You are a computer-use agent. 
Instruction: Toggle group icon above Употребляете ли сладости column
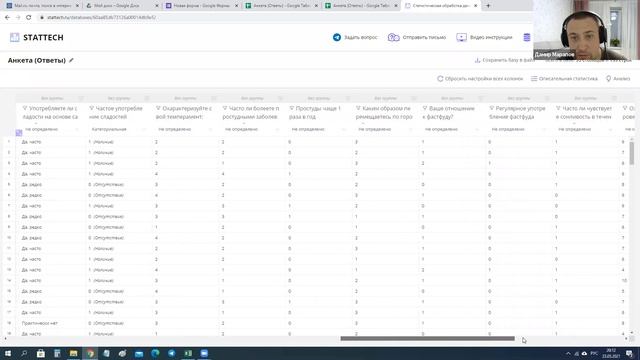coord(81,98)
